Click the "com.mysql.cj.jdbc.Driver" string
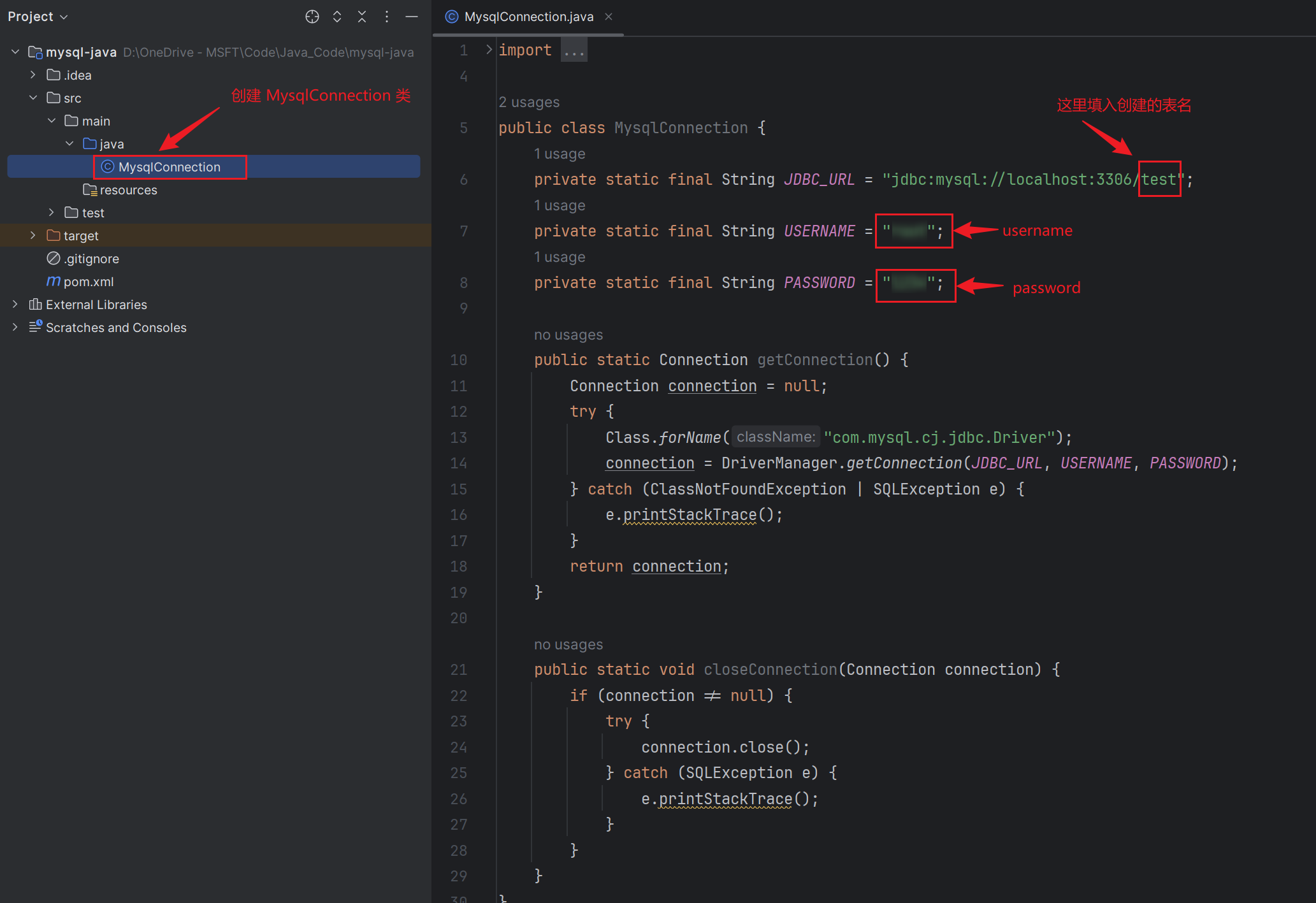The width and height of the screenshot is (1316, 903). point(940,438)
